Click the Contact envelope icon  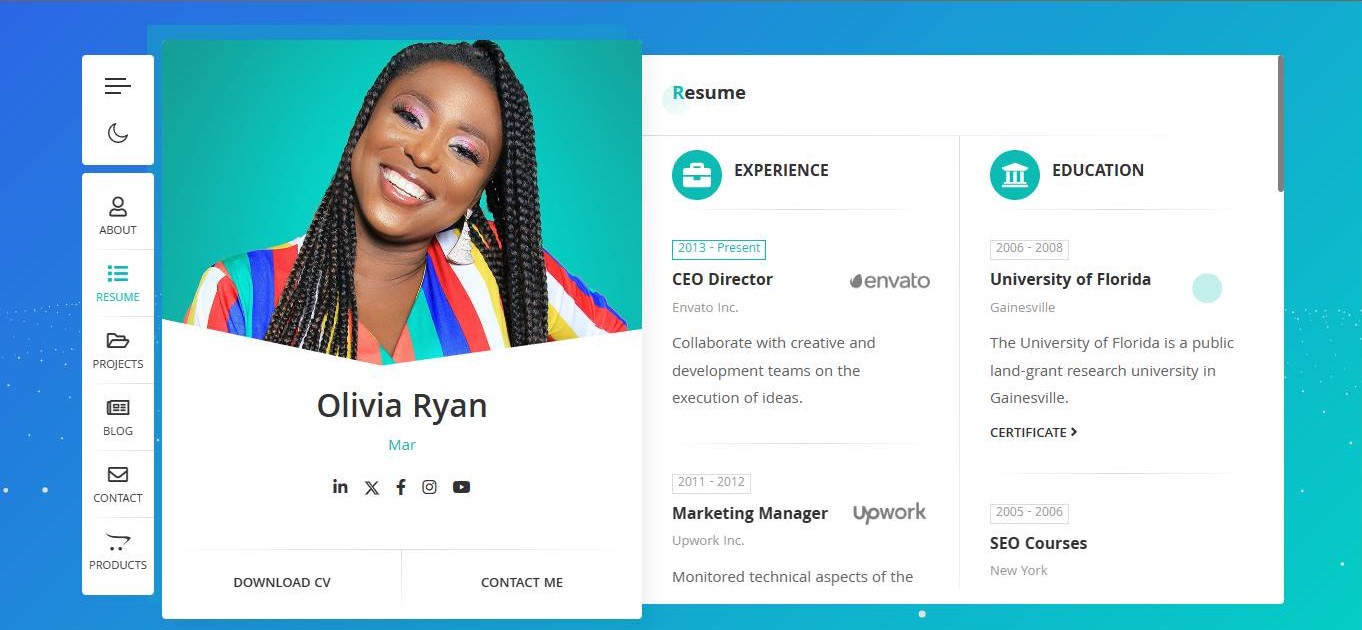click(x=118, y=474)
